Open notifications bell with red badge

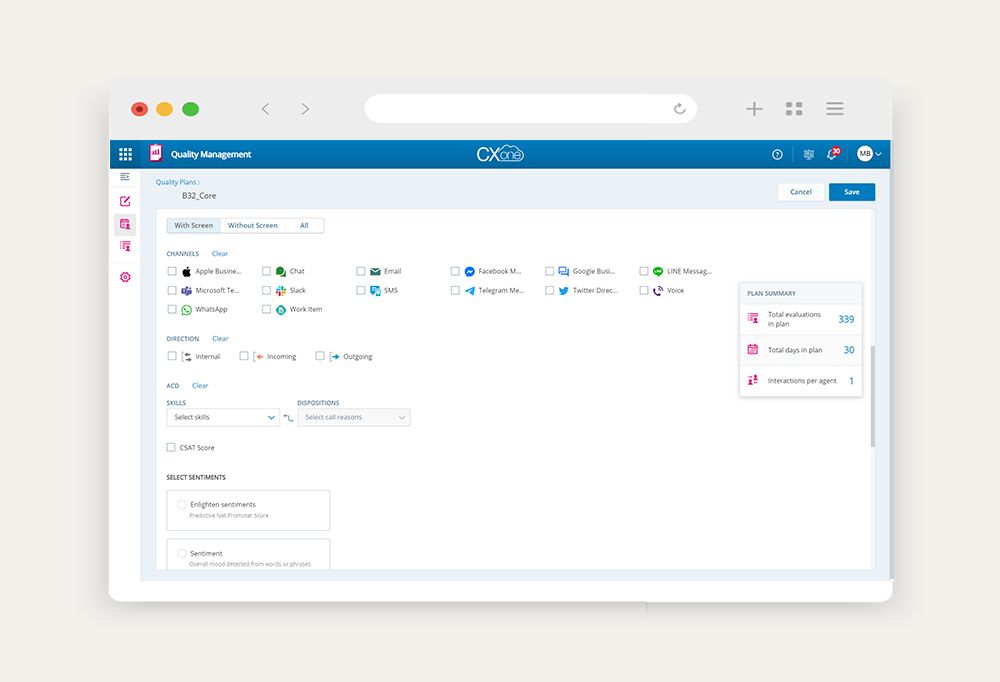(832, 154)
